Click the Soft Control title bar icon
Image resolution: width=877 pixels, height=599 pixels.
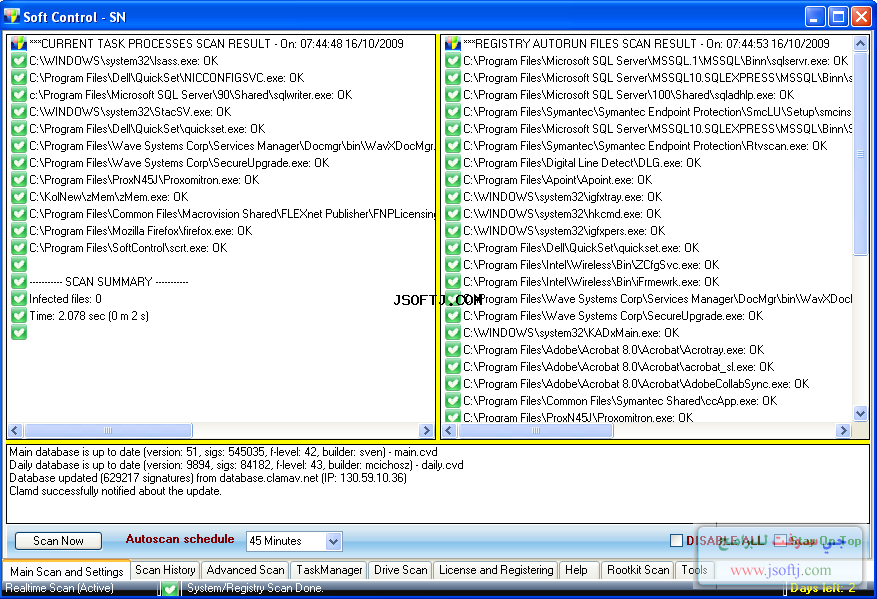pyautogui.click(x=11, y=16)
